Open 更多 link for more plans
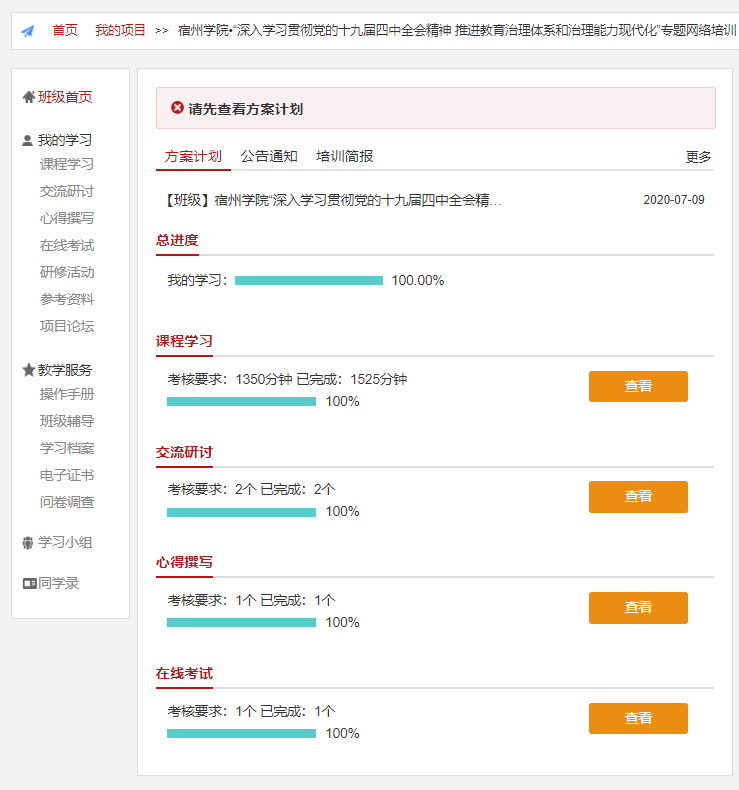Screen dimensions: 739x790 click(698, 157)
